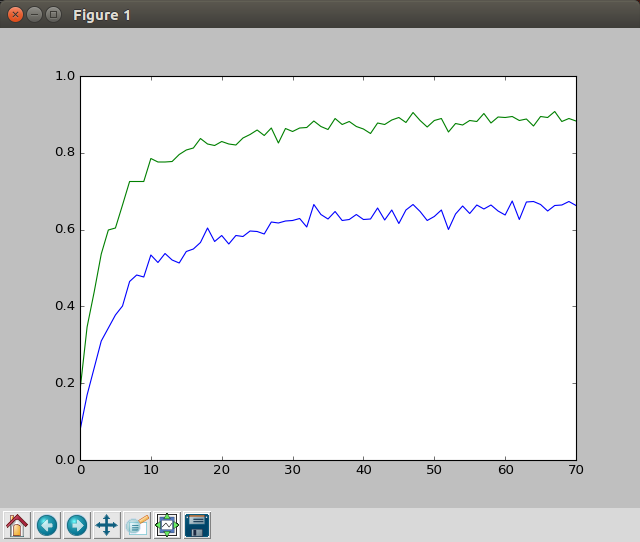Click the x-axis label 60
The image size is (640, 542).
click(505, 470)
